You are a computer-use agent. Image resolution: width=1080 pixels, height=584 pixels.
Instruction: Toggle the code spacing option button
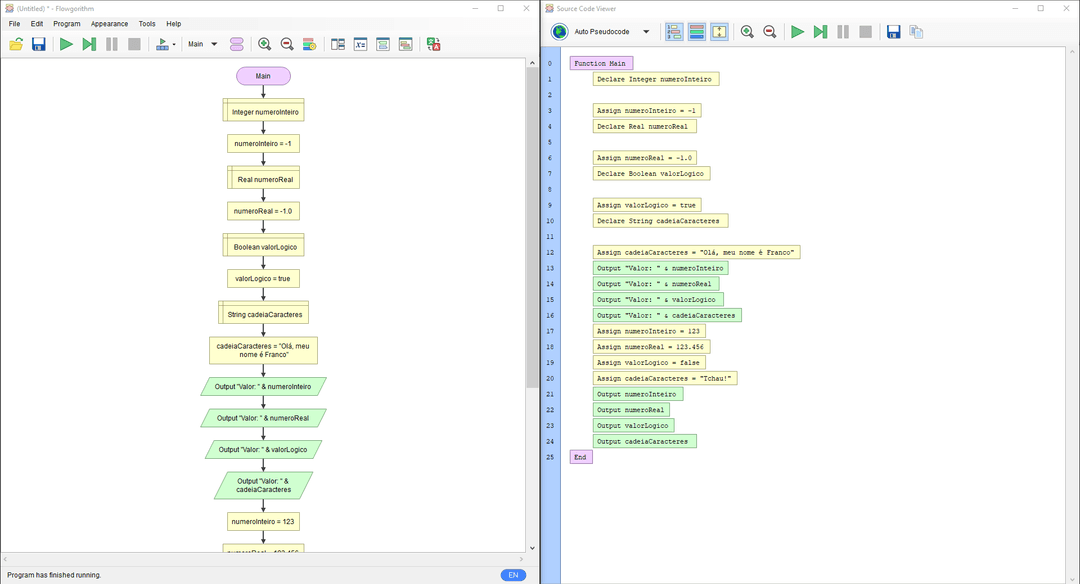(x=720, y=32)
